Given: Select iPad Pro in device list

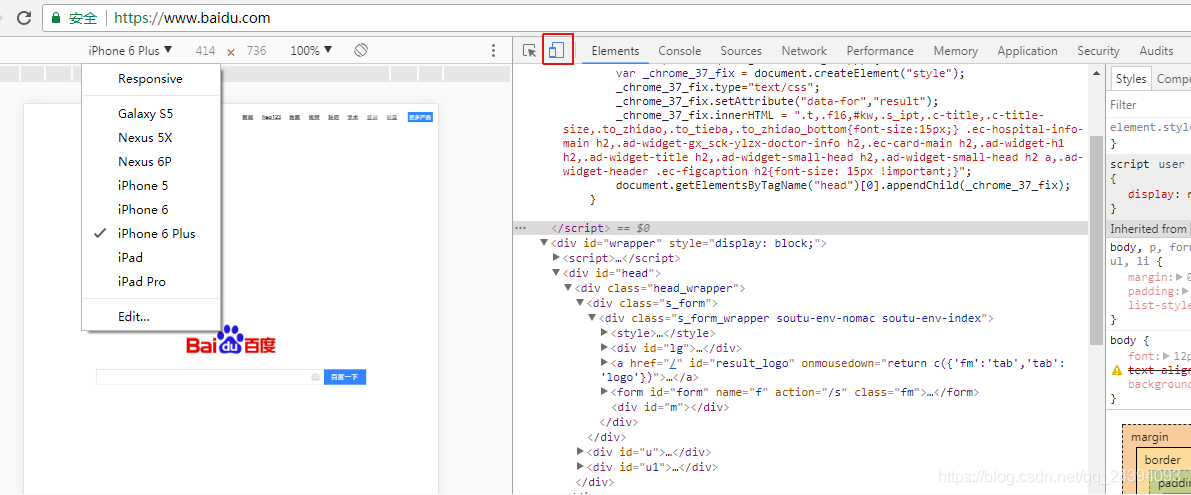Looking at the screenshot, I should (x=142, y=282).
